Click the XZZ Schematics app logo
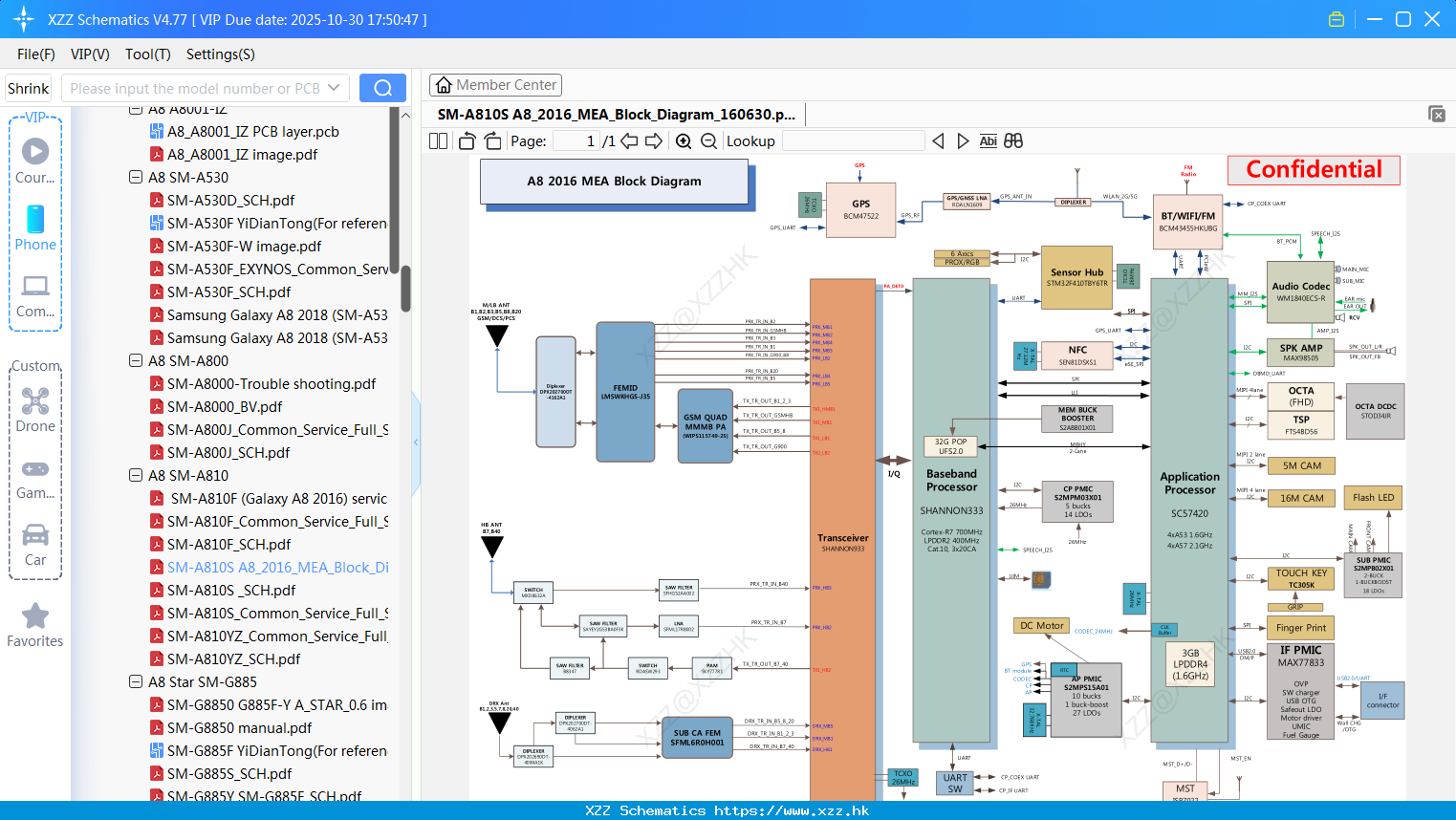The height and width of the screenshot is (820, 1456). click(x=24, y=19)
